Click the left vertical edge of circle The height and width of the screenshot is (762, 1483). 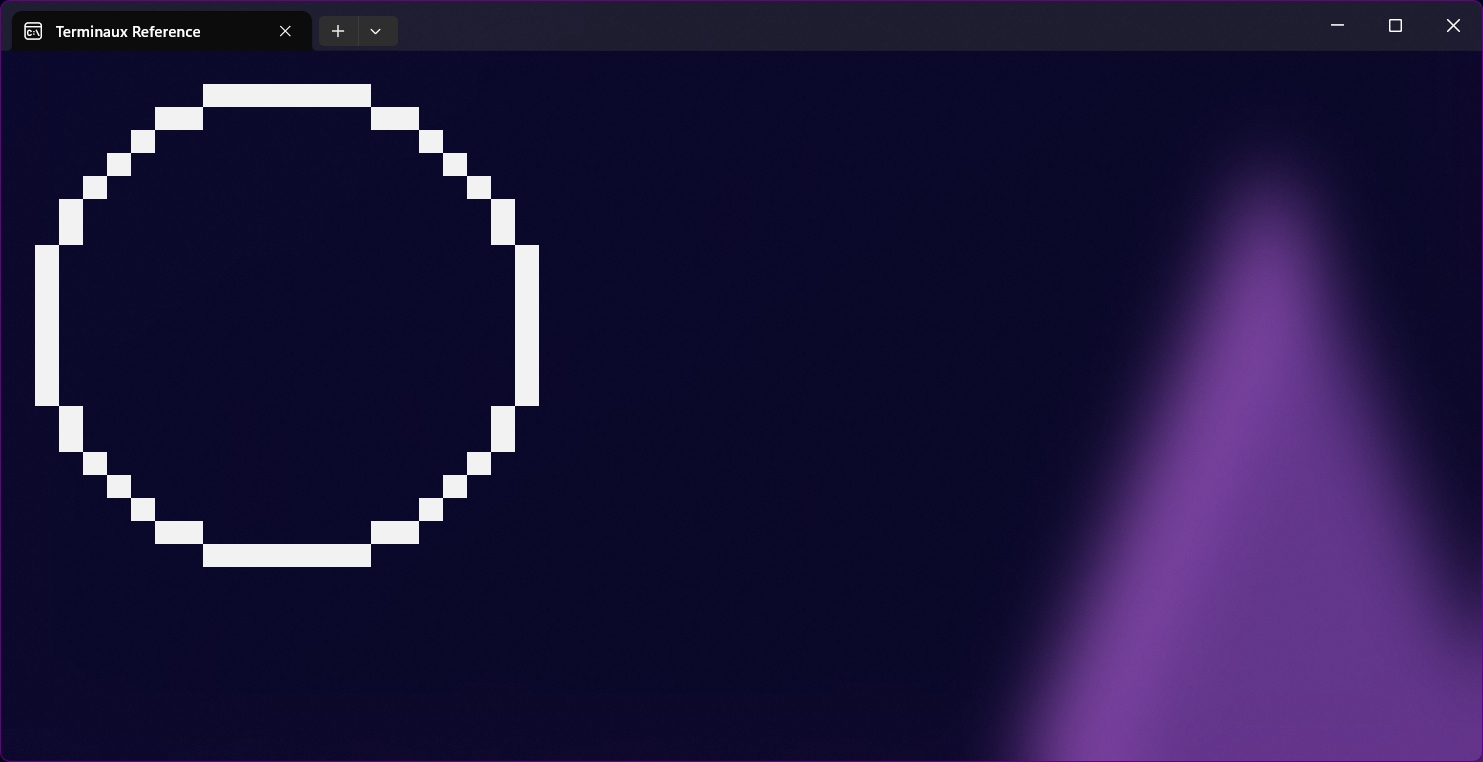(47, 325)
